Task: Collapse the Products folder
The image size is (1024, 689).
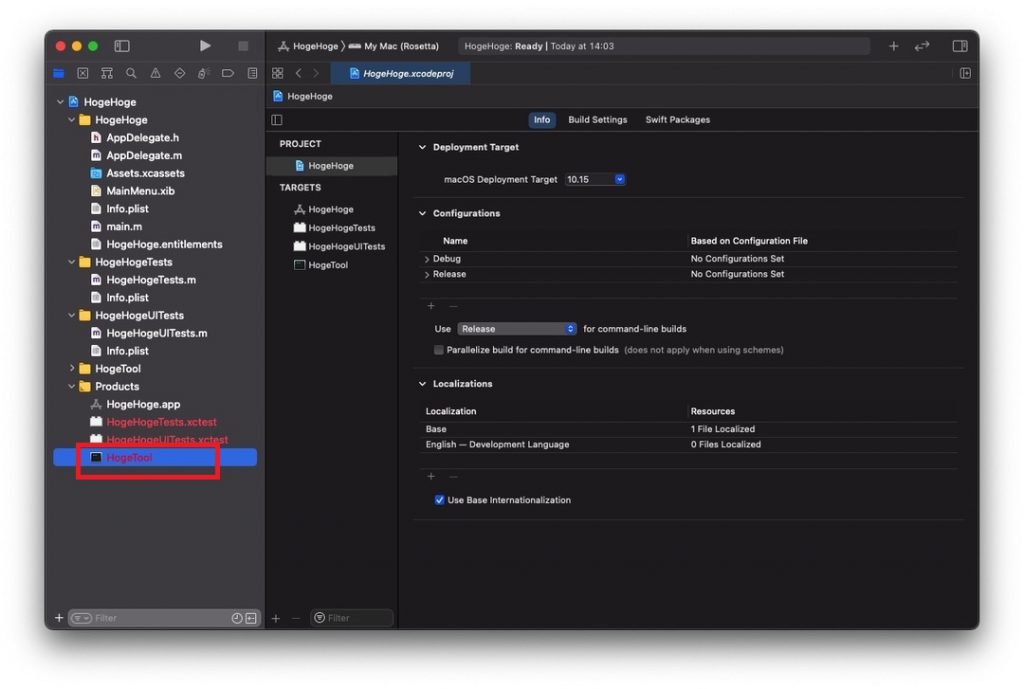Action: click(72, 386)
